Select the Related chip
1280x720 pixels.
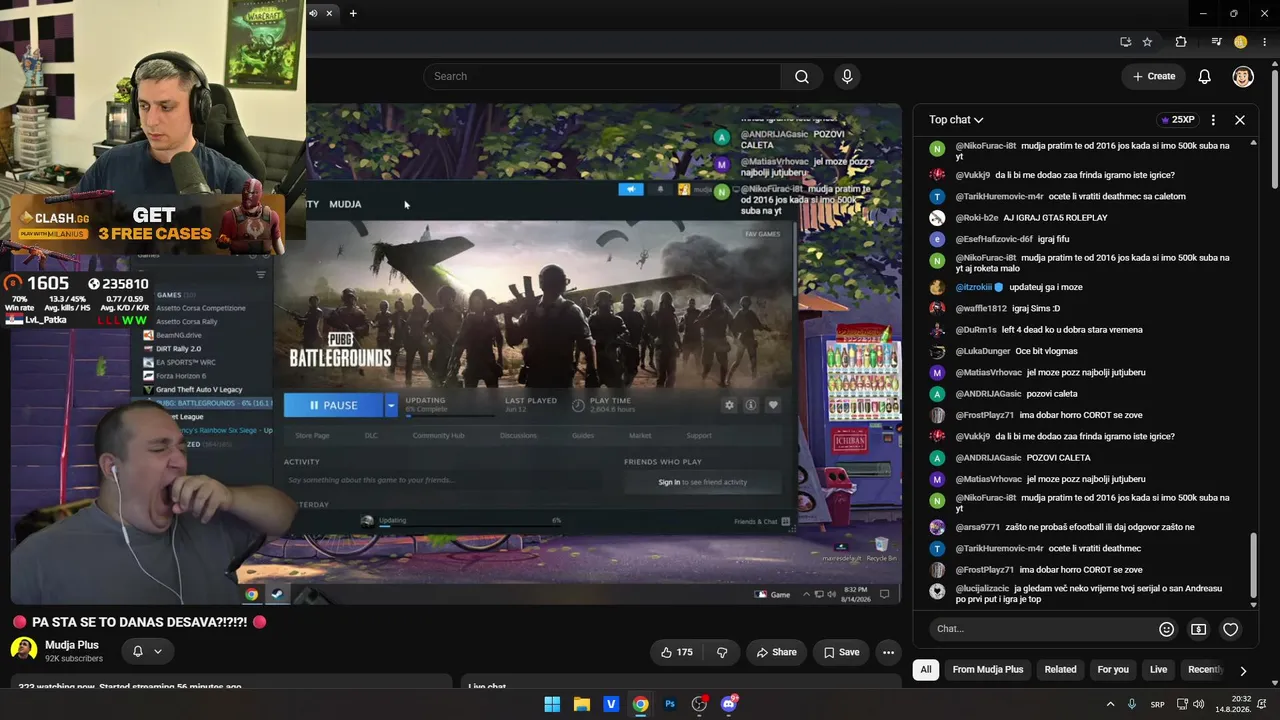point(1061,670)
